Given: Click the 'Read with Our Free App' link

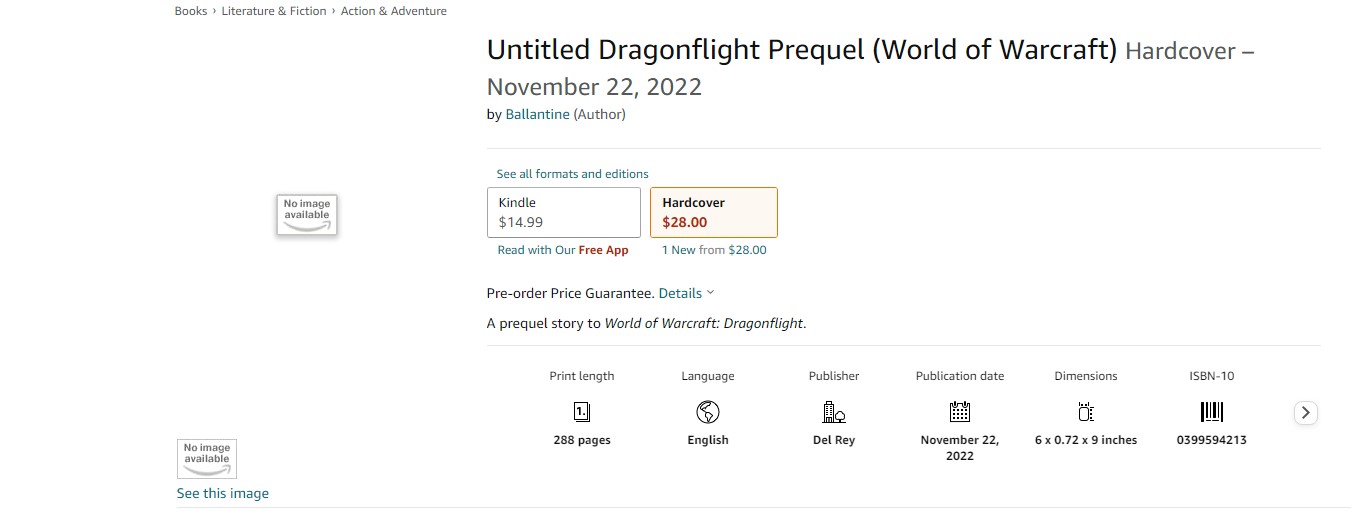Looking at the screenshot, I should (563, 250).
